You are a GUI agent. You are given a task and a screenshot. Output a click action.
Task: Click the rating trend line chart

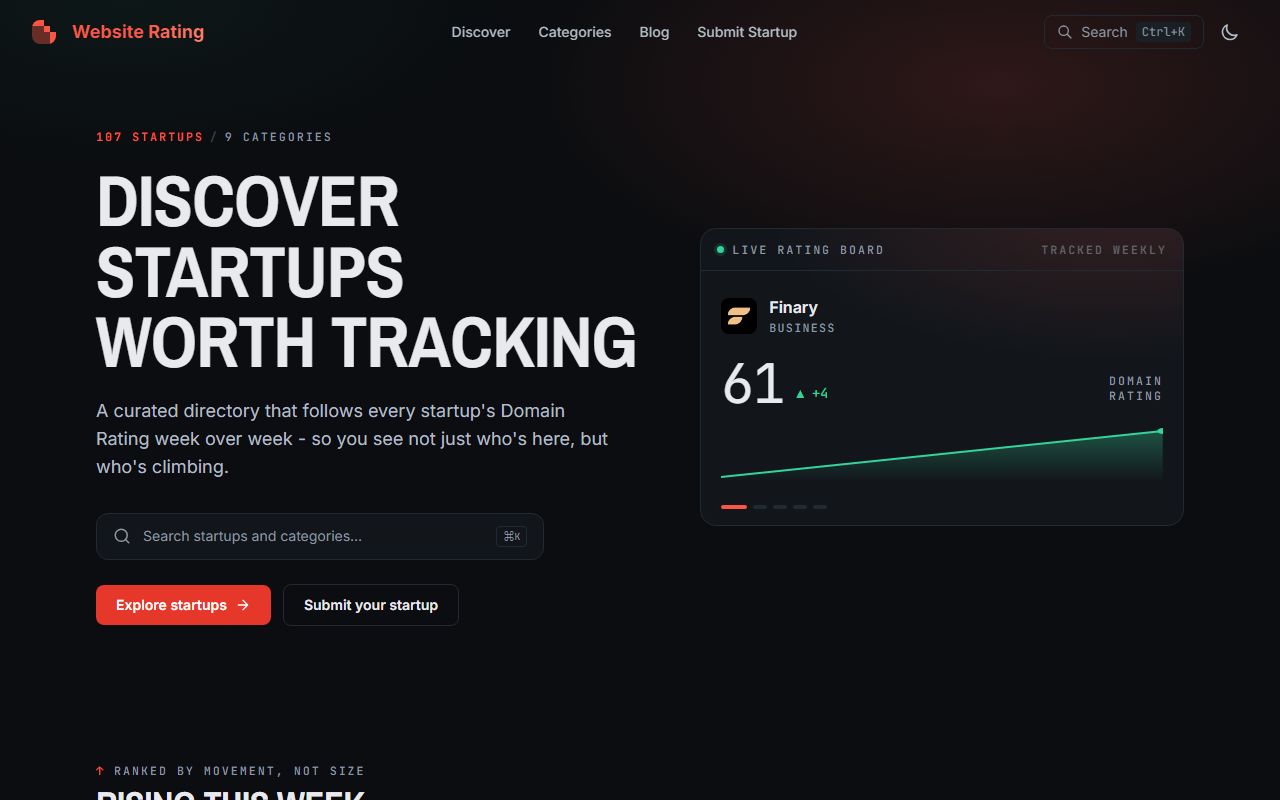click(941, 455)
